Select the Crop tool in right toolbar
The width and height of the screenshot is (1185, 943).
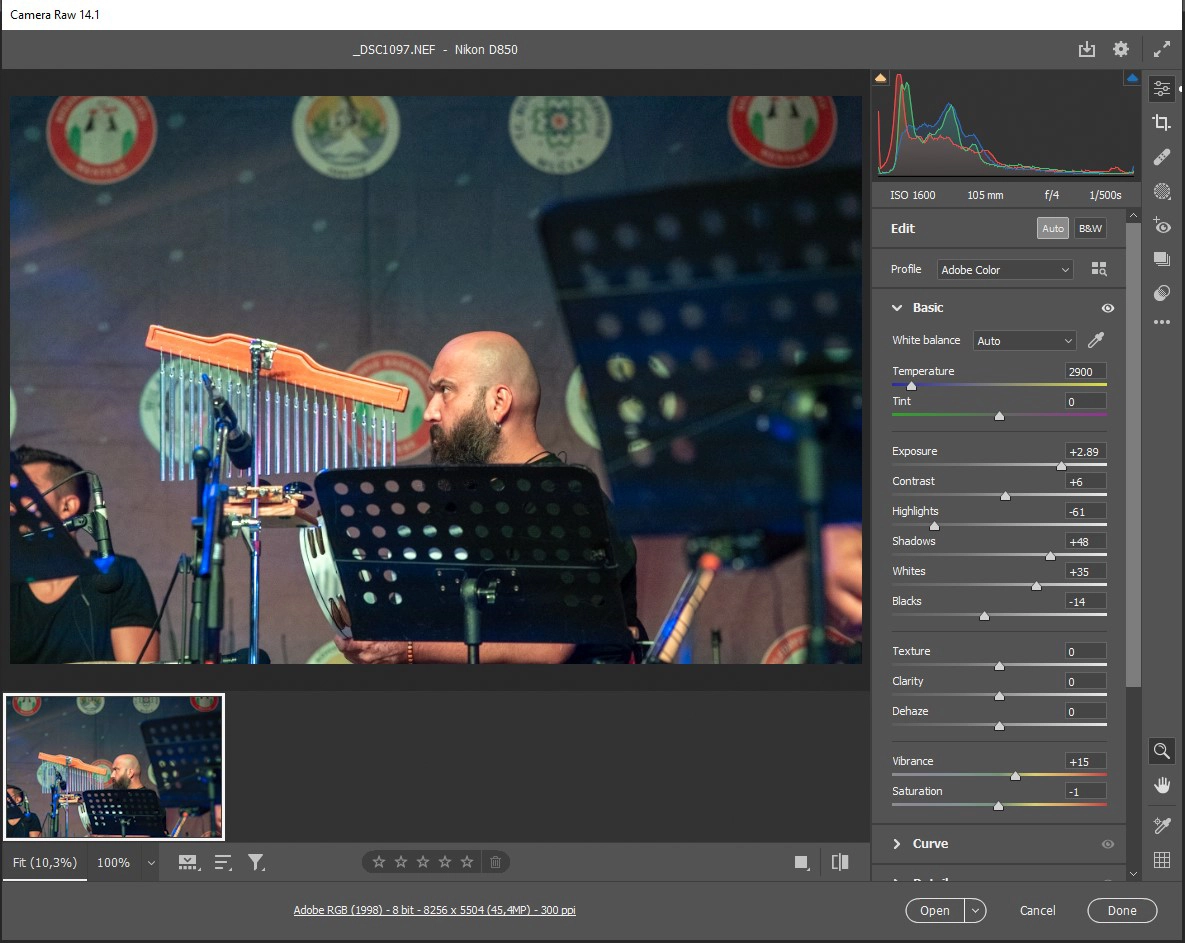[1161, 123]
